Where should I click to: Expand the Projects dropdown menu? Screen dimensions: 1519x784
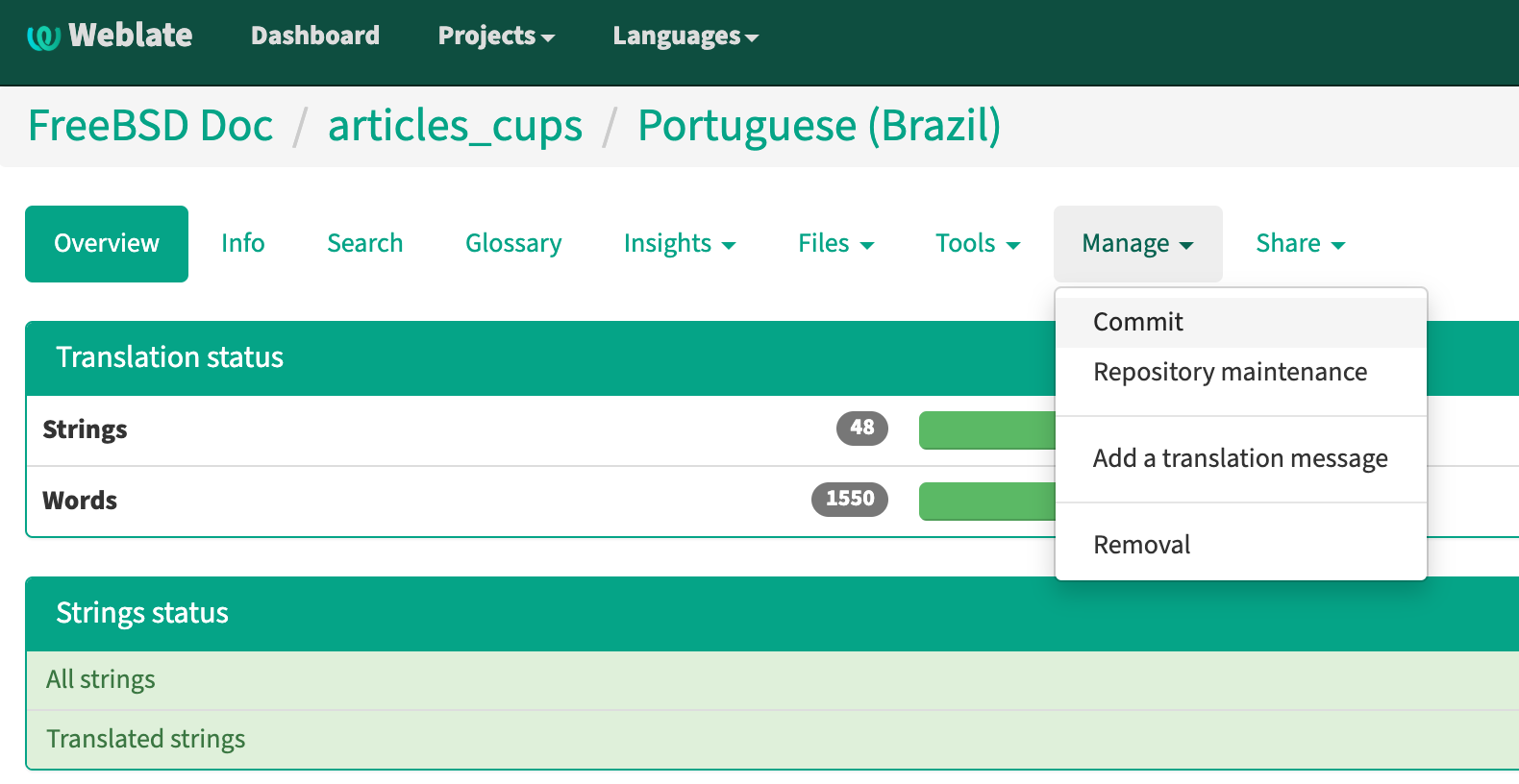(x=496, y=36)
